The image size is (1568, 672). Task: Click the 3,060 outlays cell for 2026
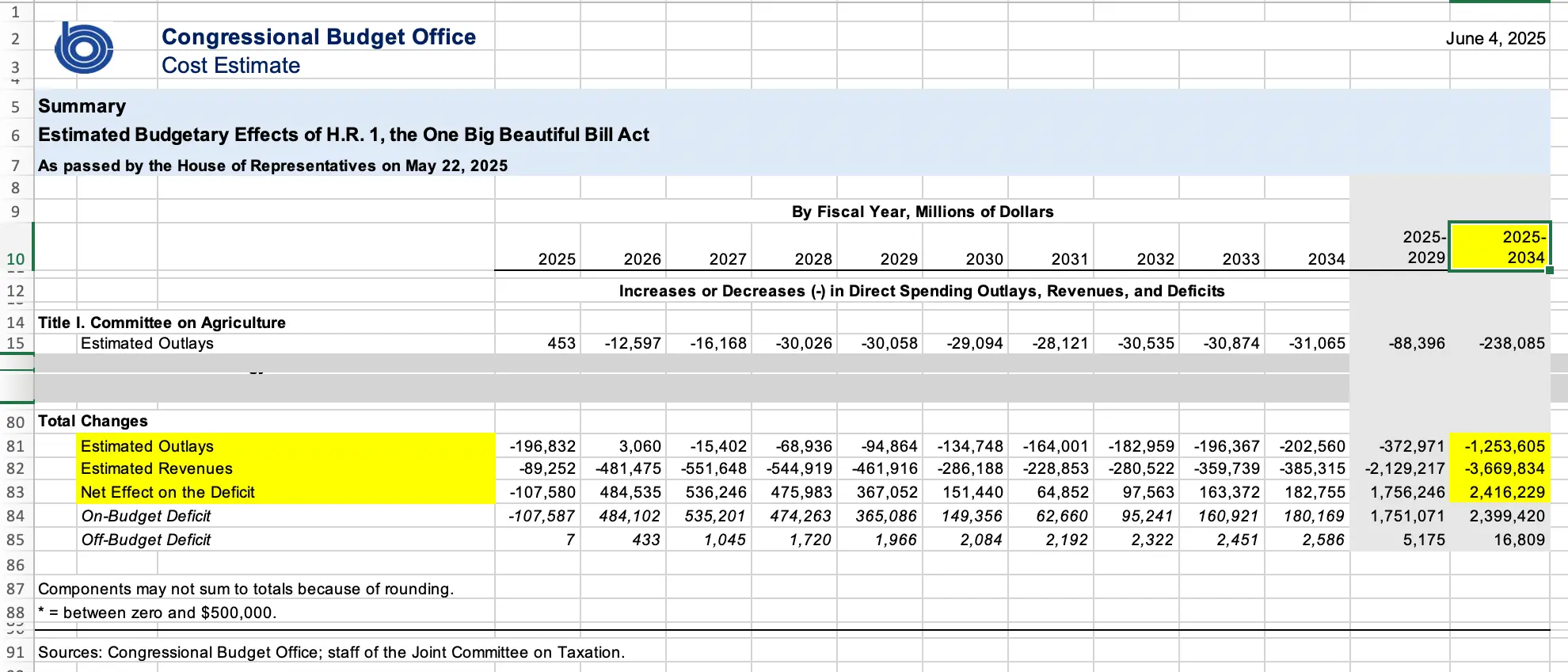pyautogui.click(x=640, y=446)
